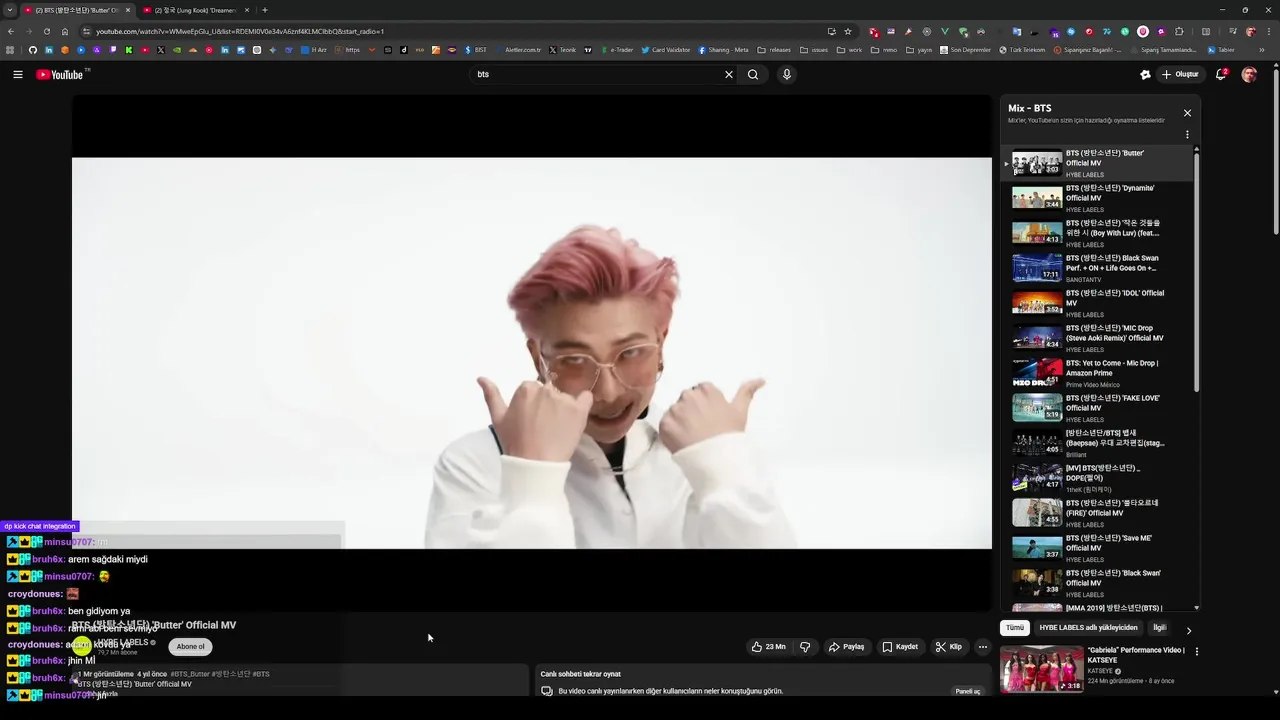The width and height of the screenshot is (1280, 720).
Task: Select the FIRE Official MV entry
Action: [x=1098, y=513]
